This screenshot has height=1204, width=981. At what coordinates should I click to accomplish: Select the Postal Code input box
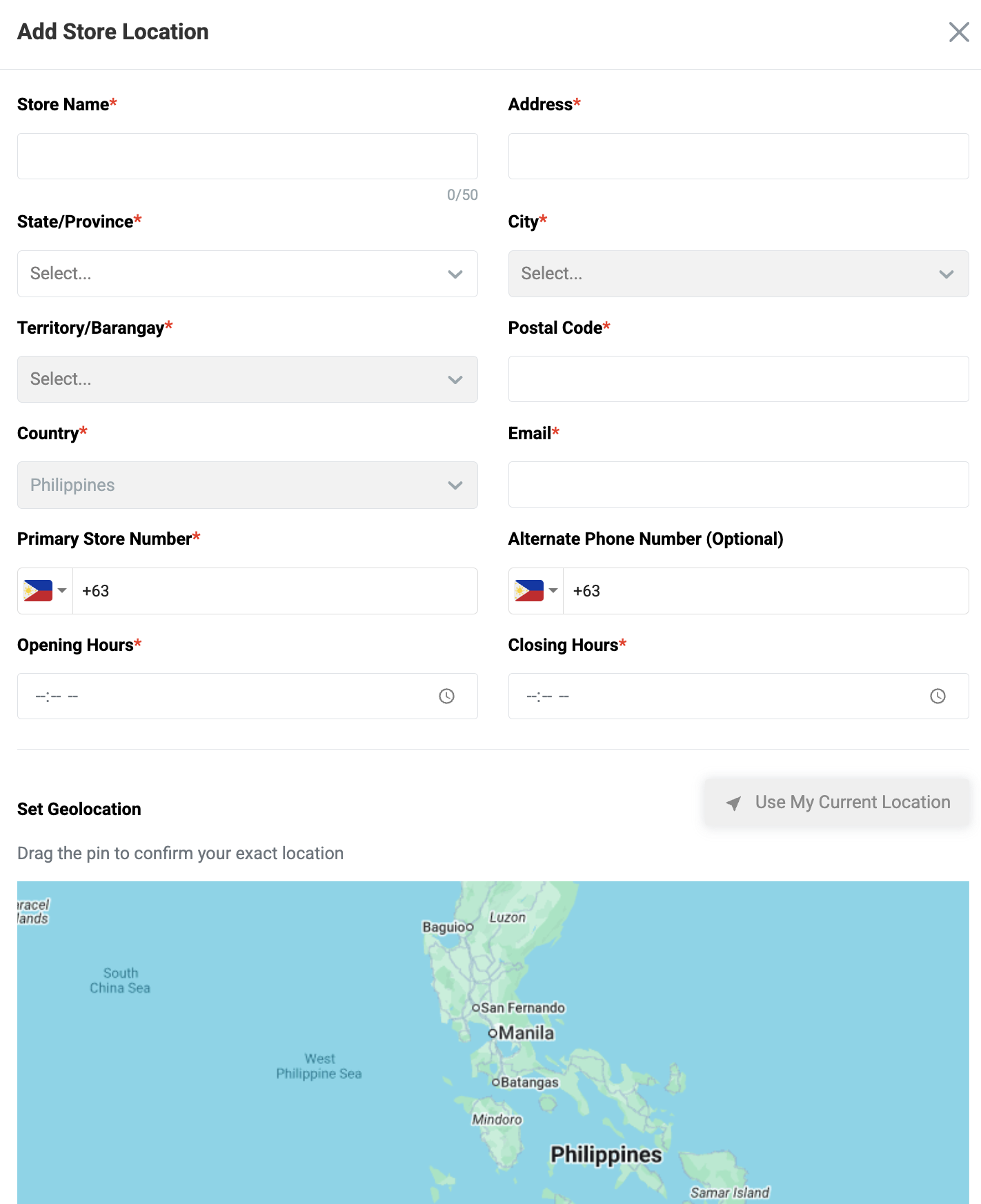click(x=738, y=379)
